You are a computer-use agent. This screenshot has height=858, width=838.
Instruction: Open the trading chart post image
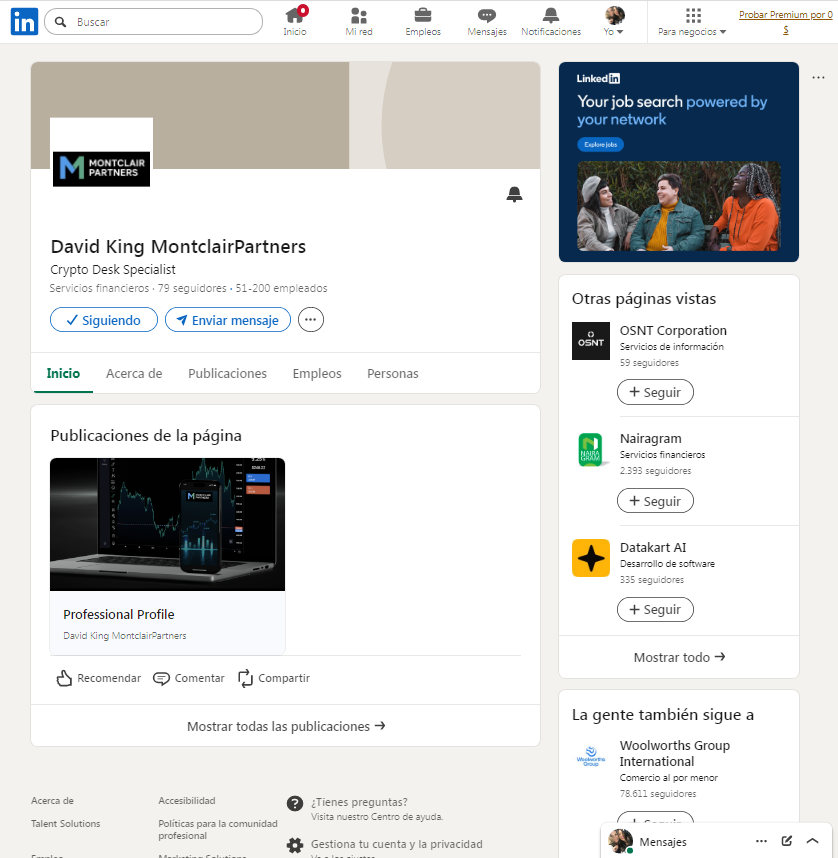tap(167, 524)
